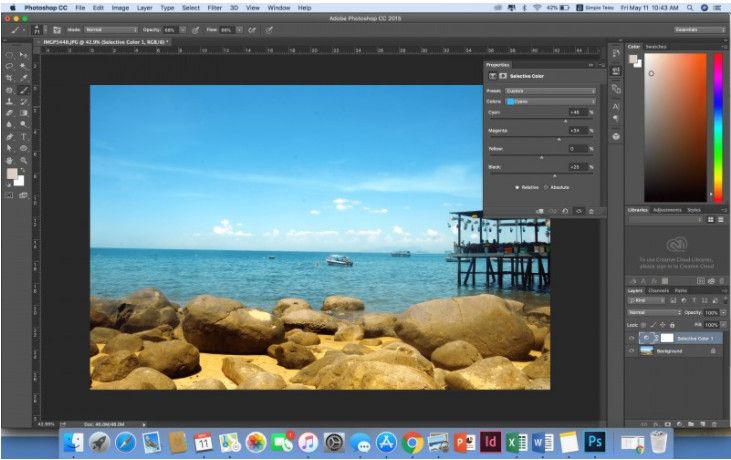The width and height of the screenshot is (731, 460).
Task: Open Google Chrome from the Dock
Action: pos(412,442)
